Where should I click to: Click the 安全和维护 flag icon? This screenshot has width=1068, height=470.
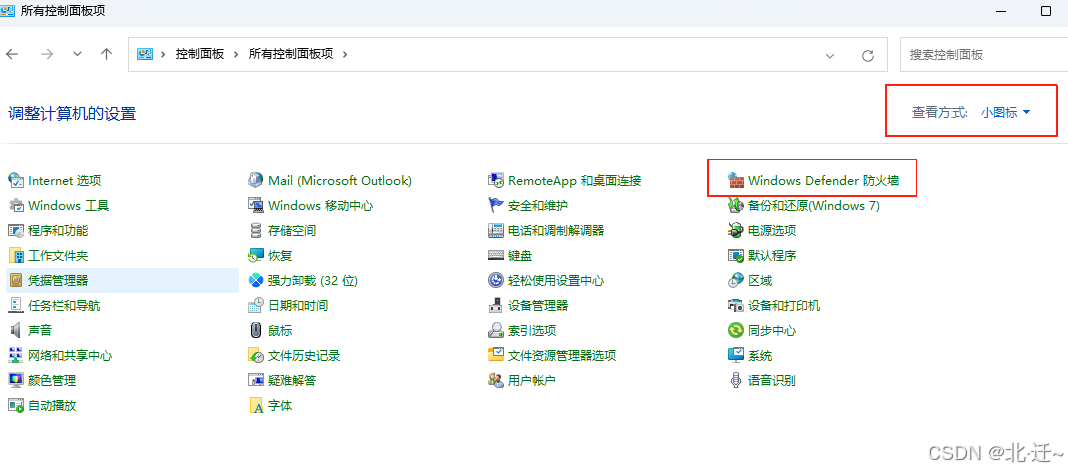(x=496, y=206)
